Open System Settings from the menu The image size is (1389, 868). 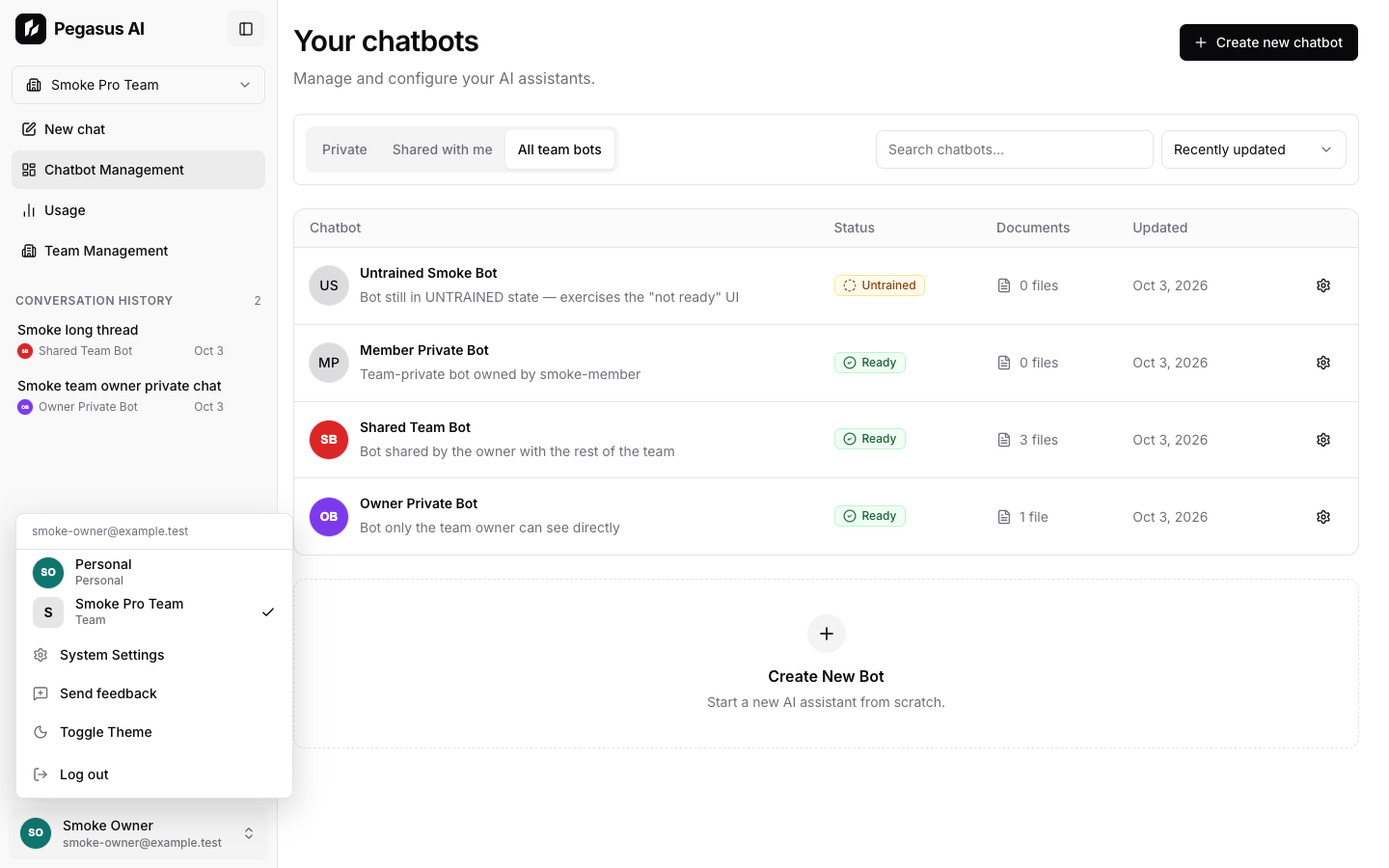point(154,655)
